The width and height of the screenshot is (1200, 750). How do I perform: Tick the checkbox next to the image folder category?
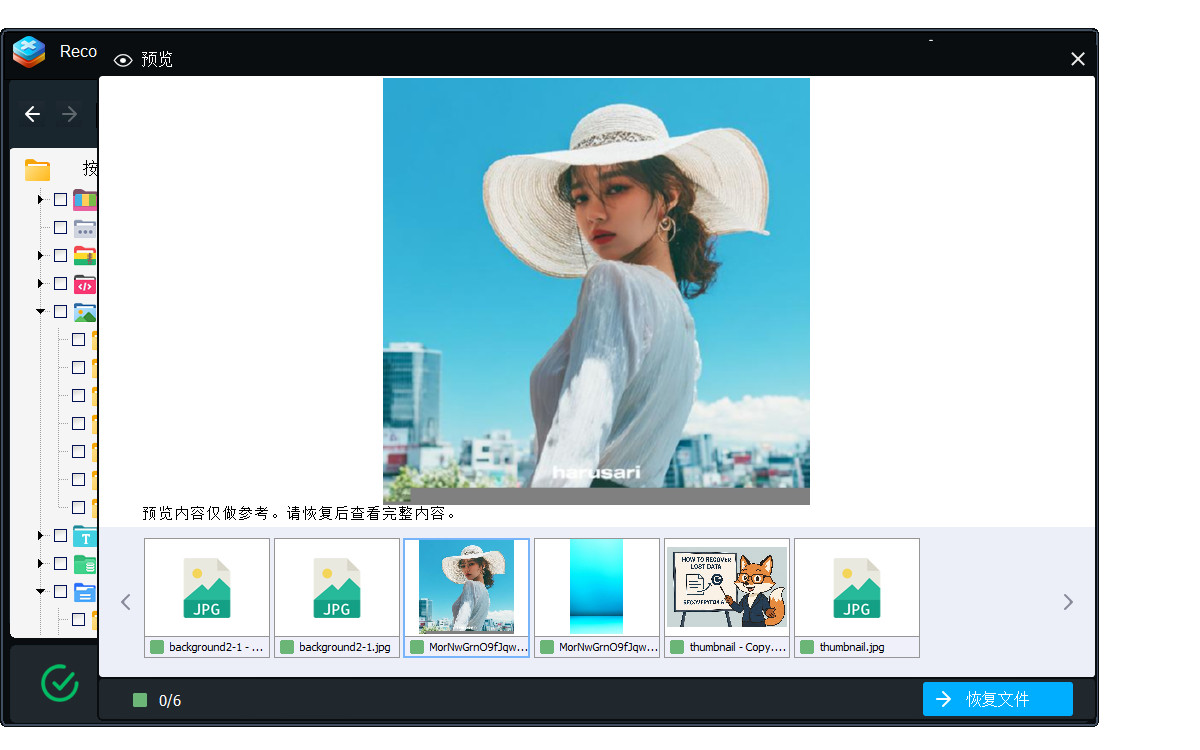click(59, 311)
